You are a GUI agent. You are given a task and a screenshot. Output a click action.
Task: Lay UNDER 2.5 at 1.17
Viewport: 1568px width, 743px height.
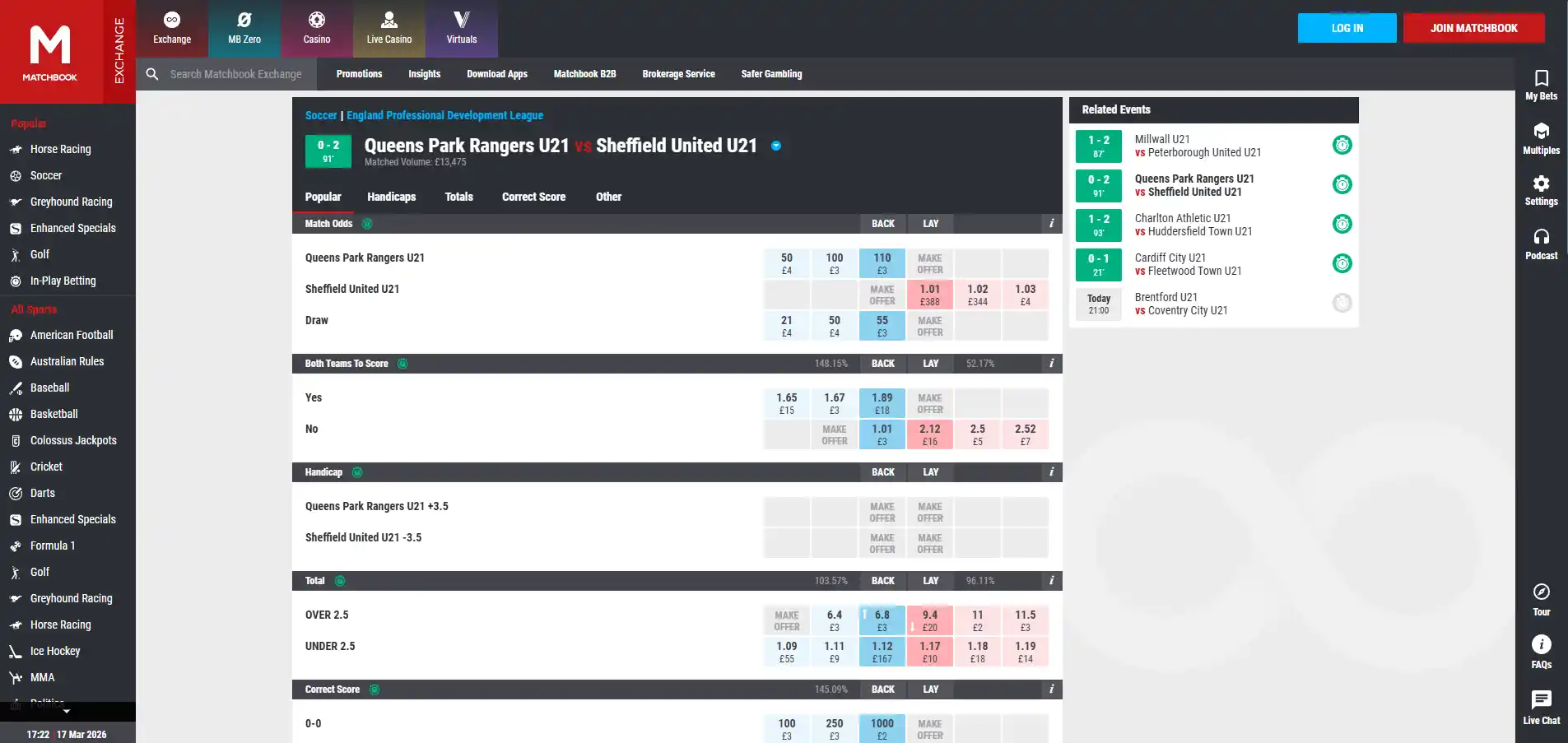(930, 652)
